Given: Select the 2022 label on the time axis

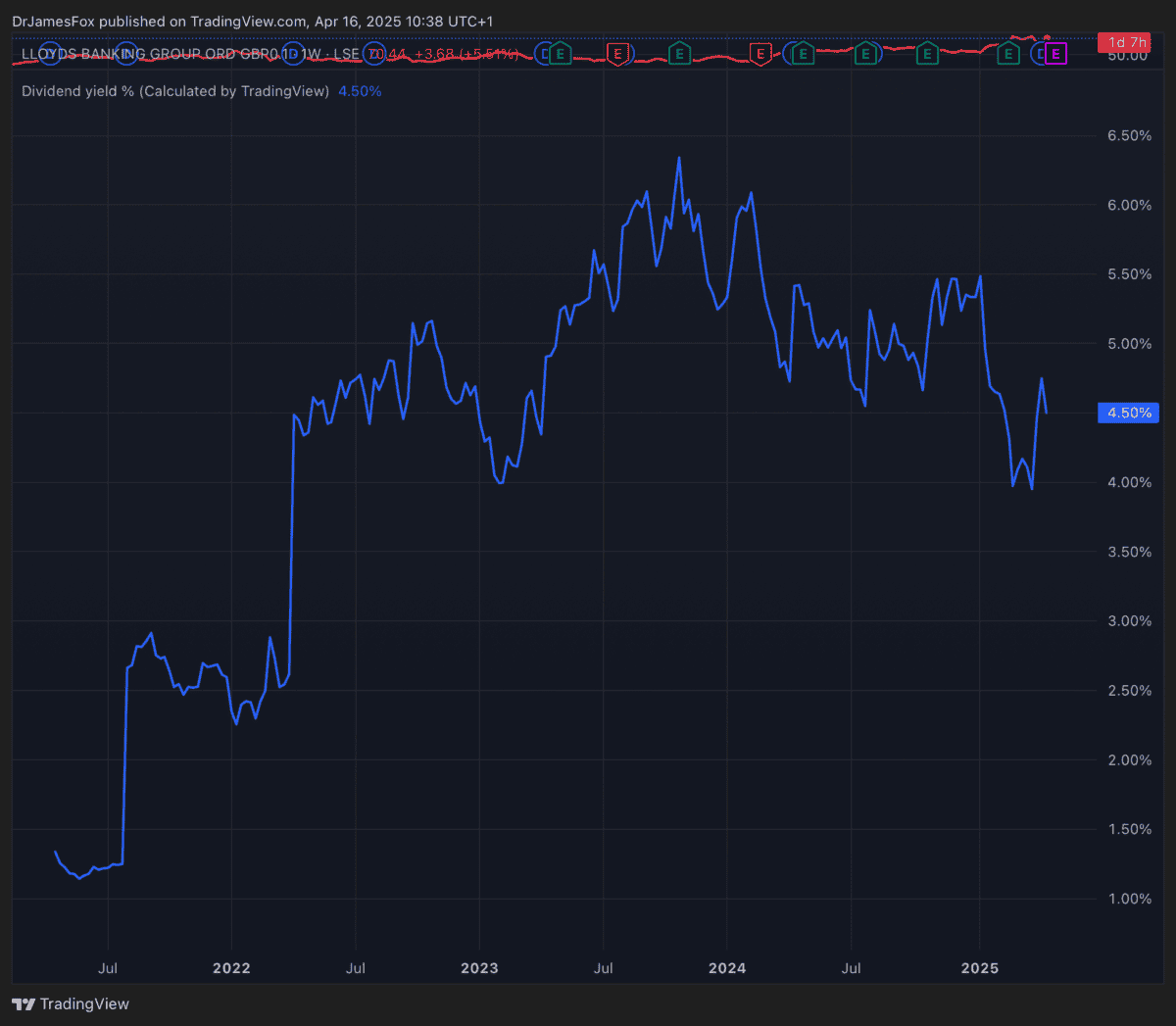Looking at the screenshot, I should 231,968.
